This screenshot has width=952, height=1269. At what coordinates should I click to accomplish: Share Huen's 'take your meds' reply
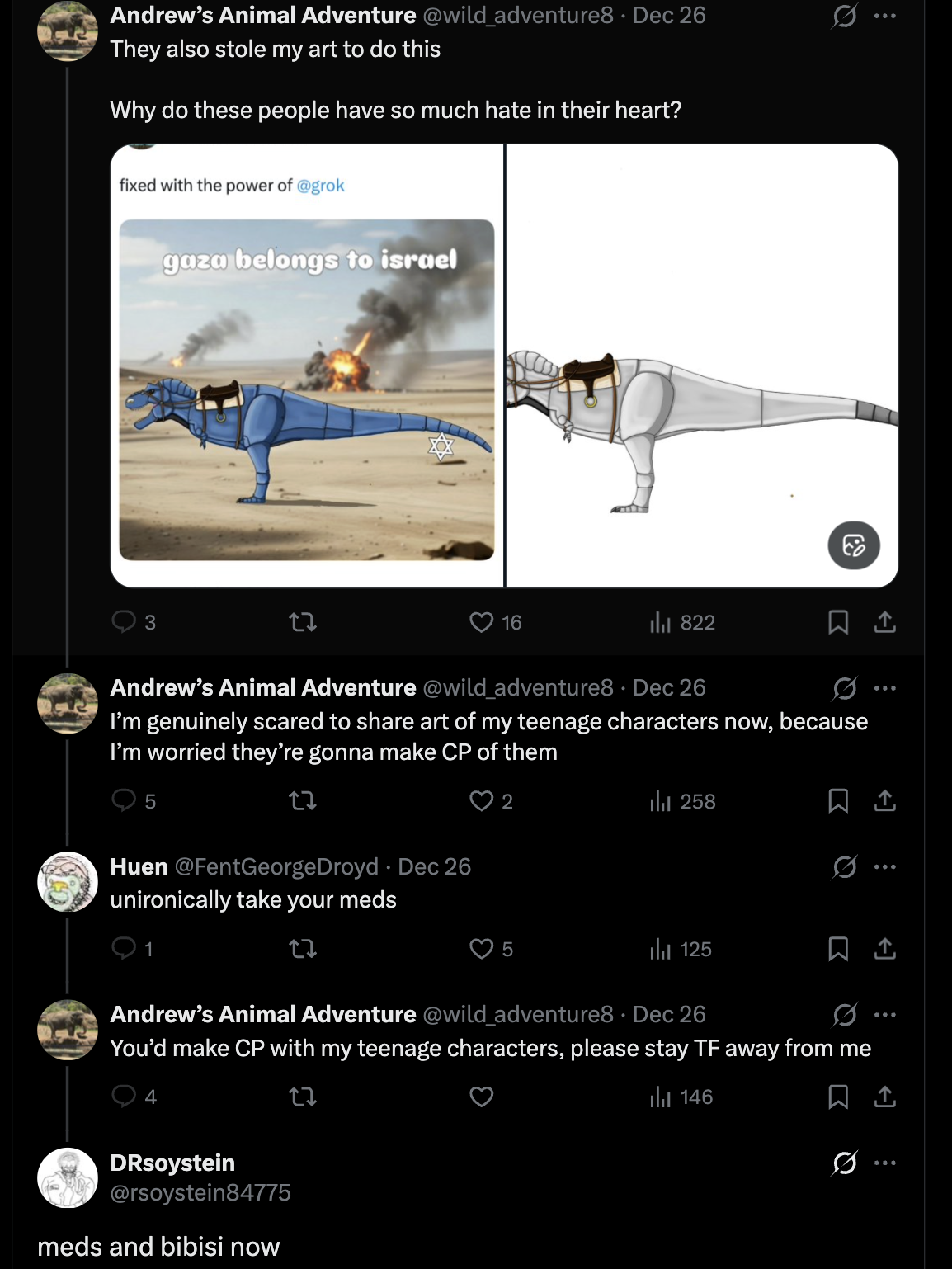pos(884,949)
